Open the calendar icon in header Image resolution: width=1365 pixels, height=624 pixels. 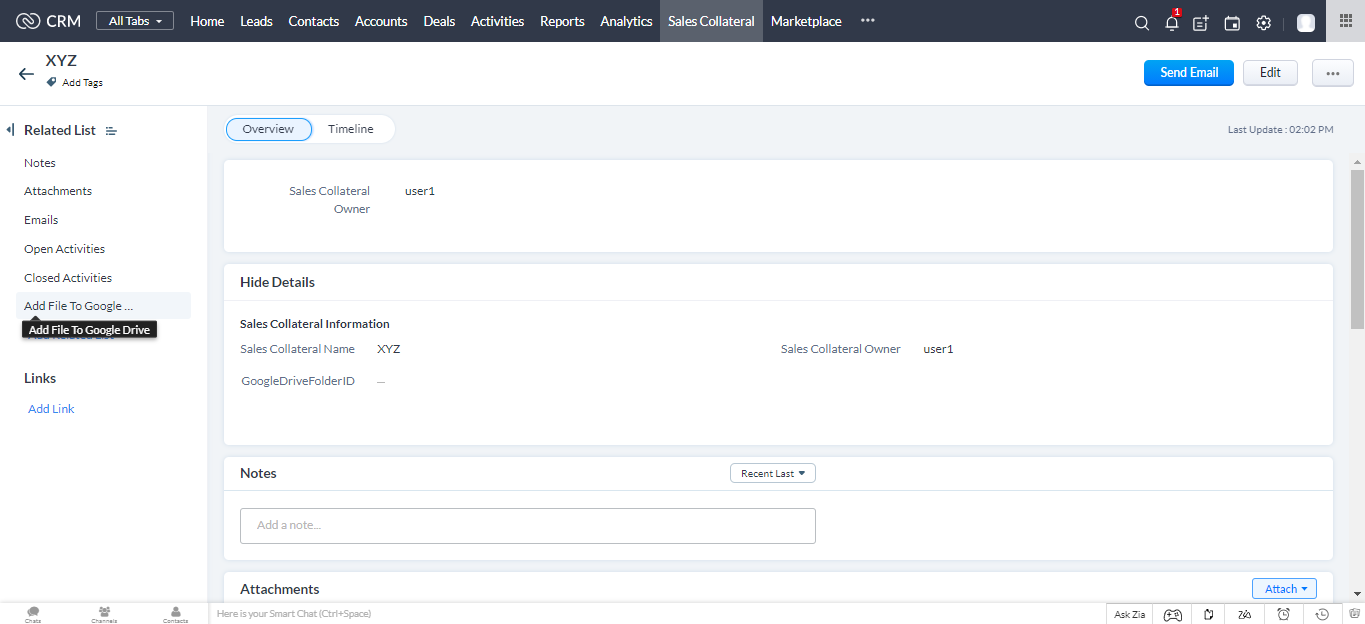(1232, 23)
